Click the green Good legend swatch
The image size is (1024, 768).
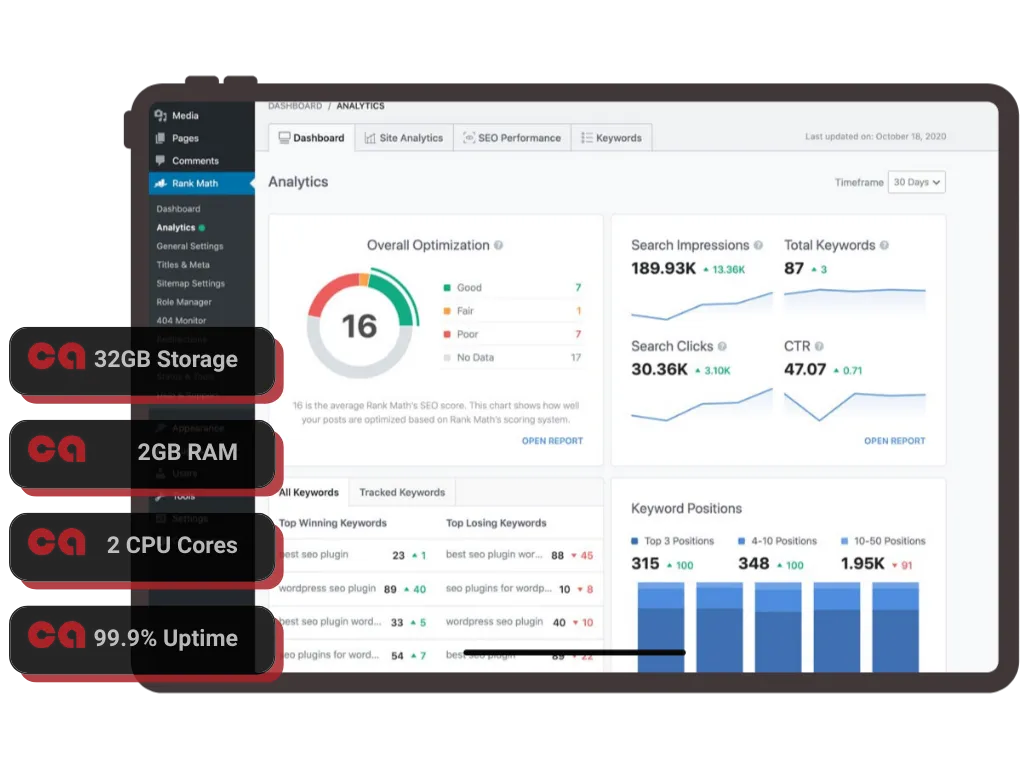point(447,288)
